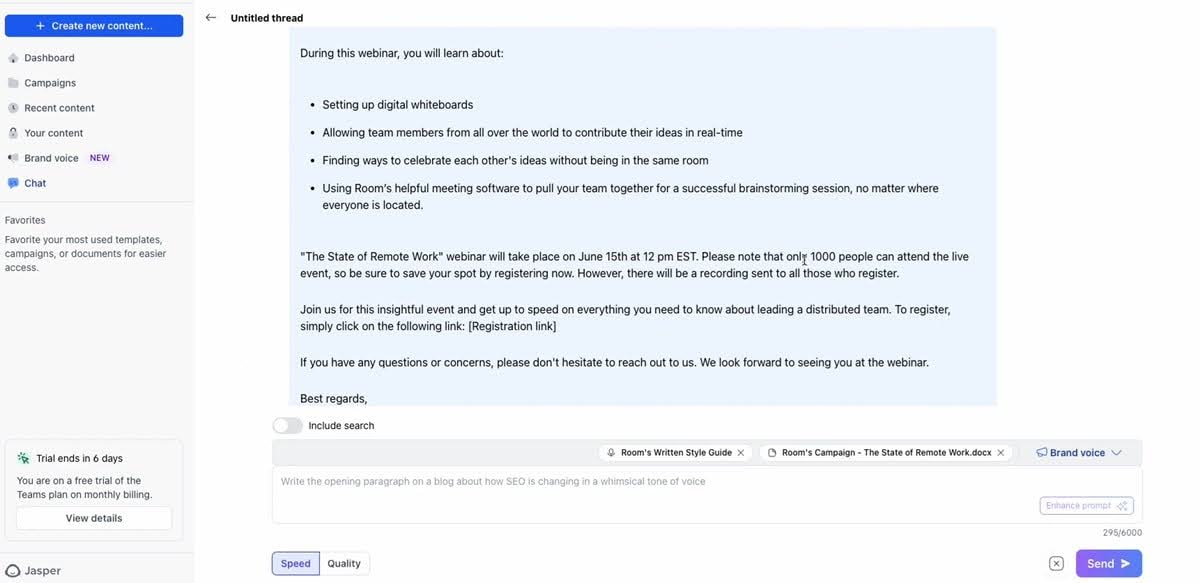Click the Jasper logo icon
This screenshot has height=583, width=1200.
13,571
